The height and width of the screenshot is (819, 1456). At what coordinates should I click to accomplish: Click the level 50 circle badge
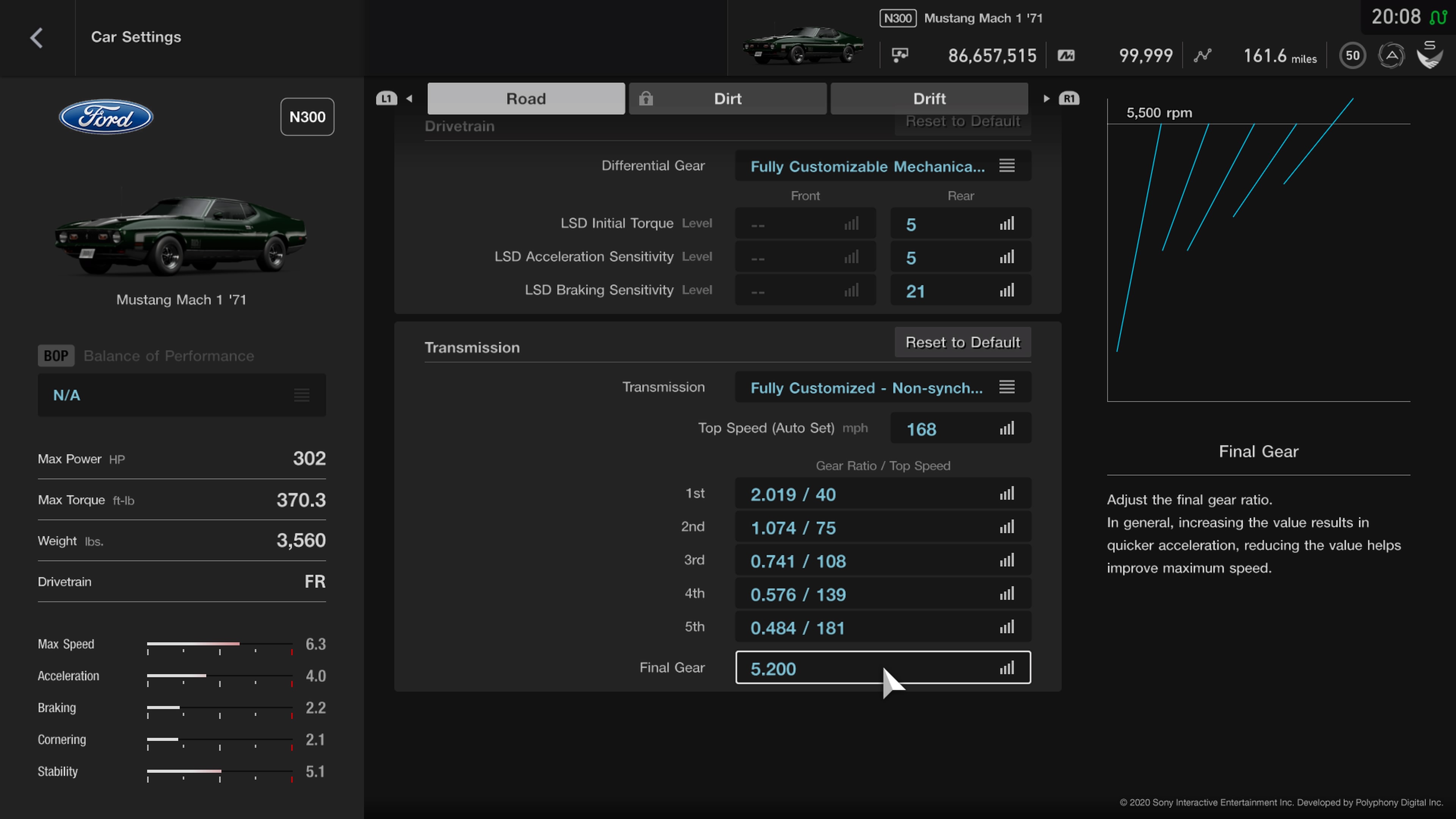1352,55
